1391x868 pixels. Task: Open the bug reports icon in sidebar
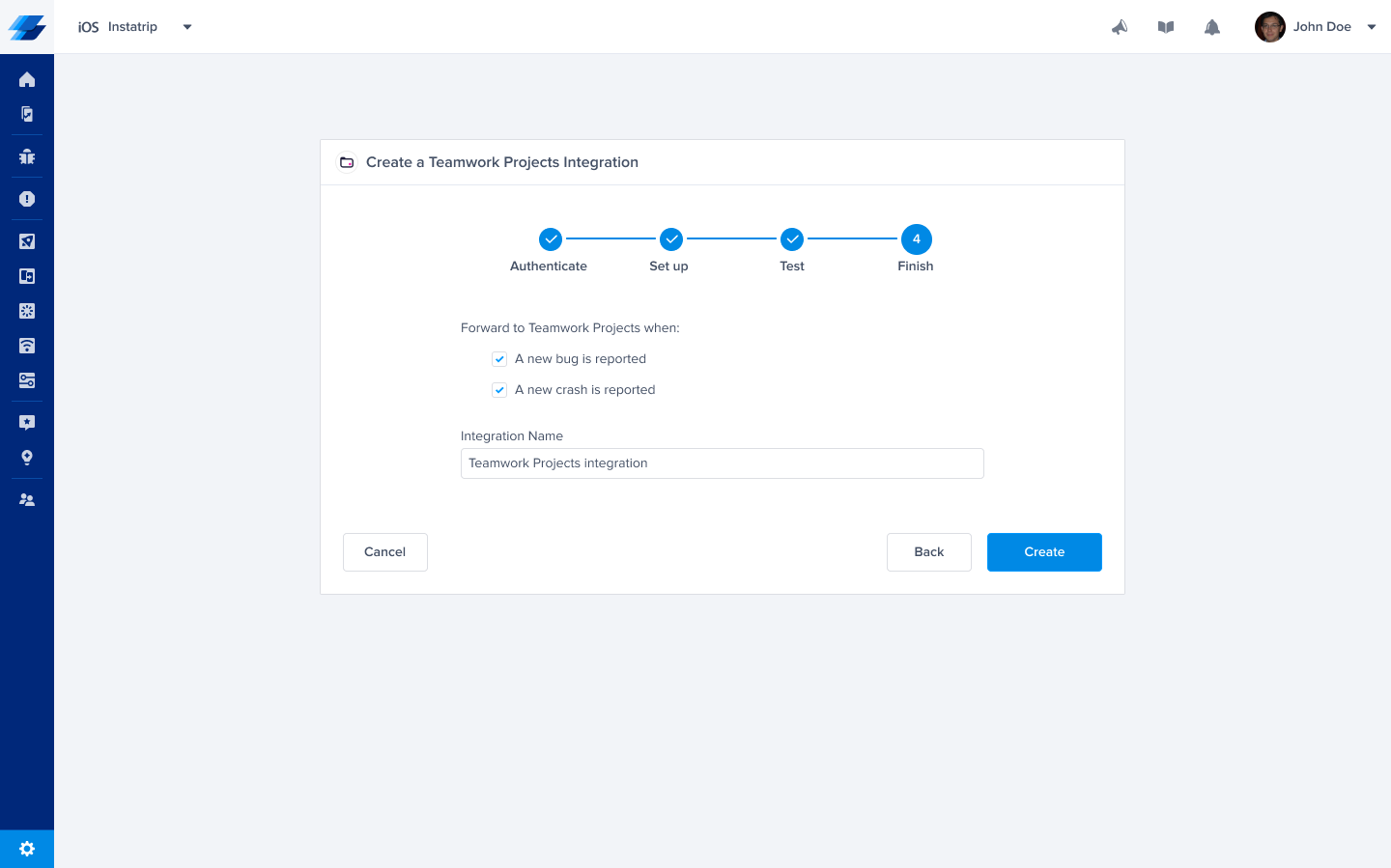(x=27, y=156)
